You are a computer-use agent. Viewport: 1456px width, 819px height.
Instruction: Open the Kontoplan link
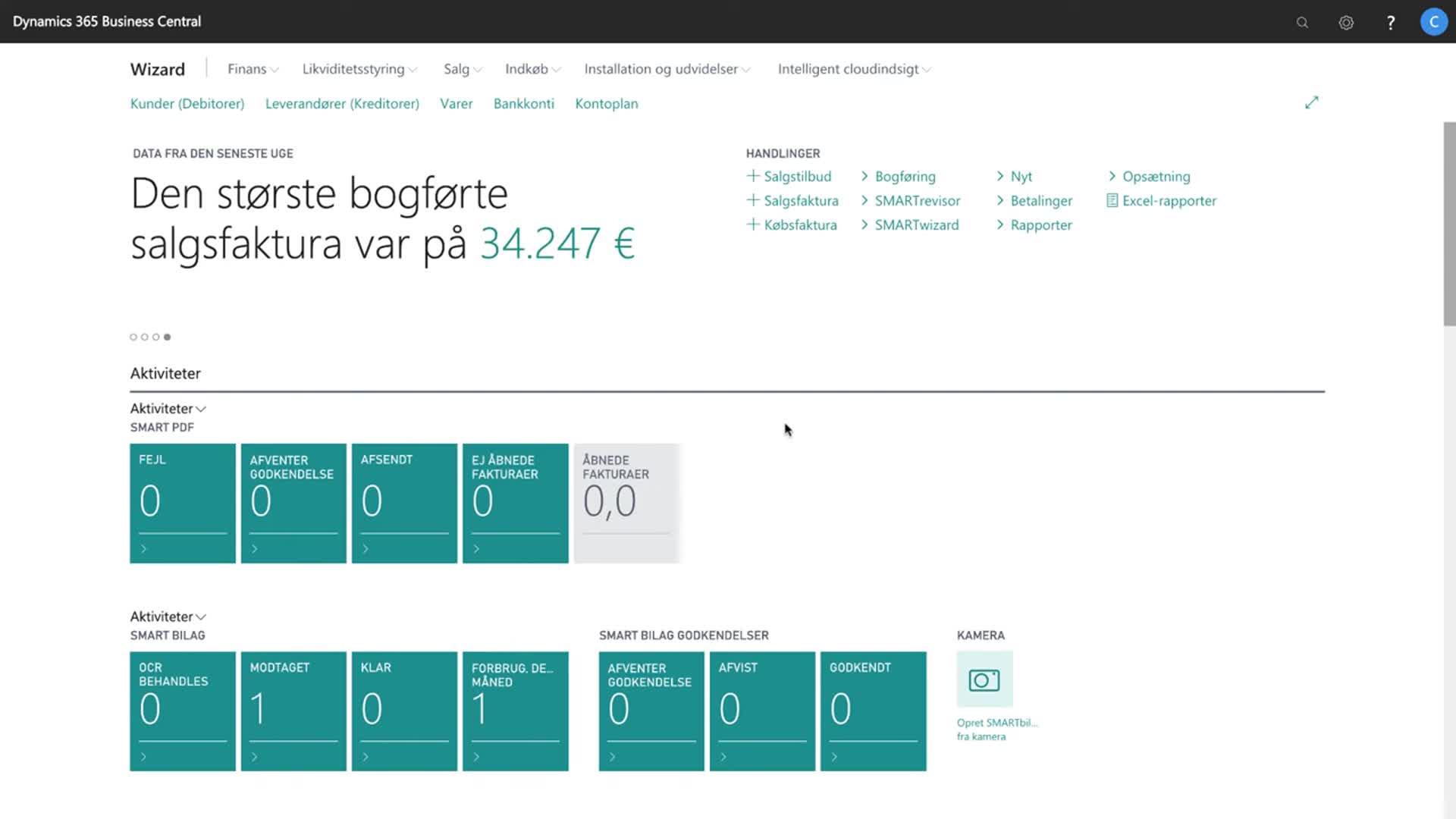pyautogui.click(x=607, y=104)
